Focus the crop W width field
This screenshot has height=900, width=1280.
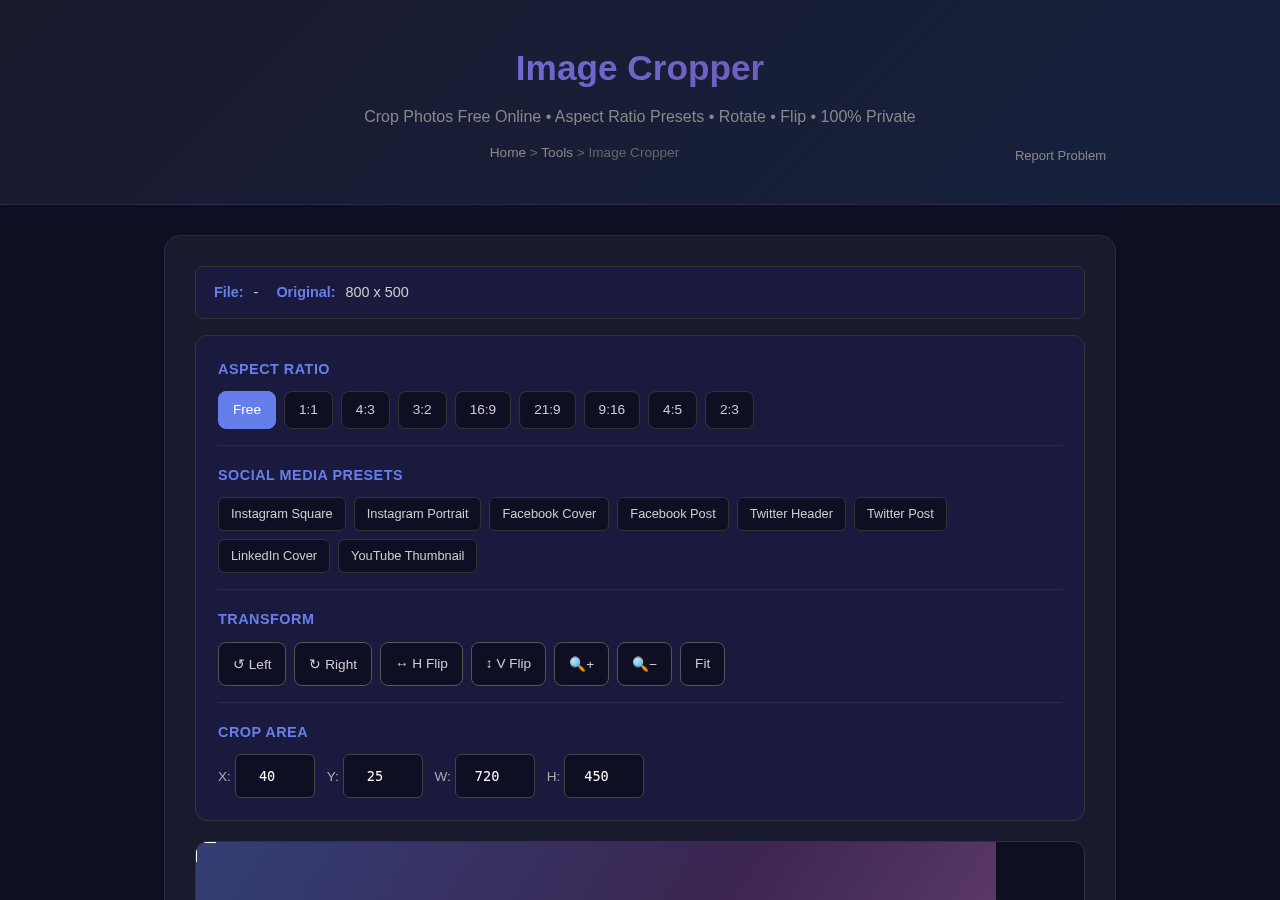495,776
